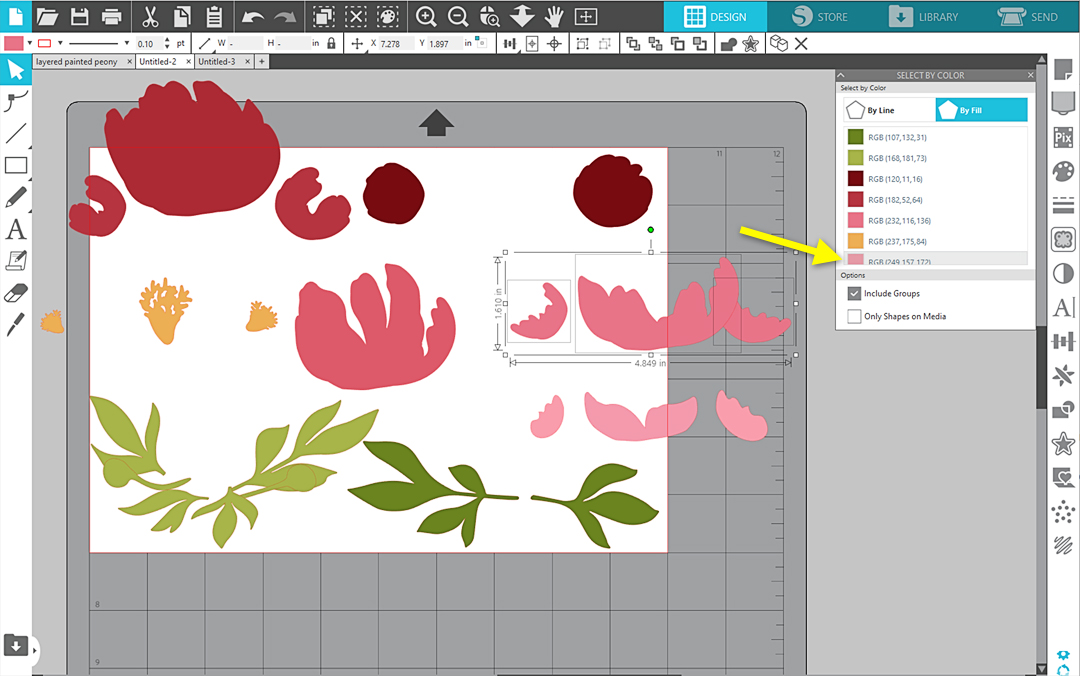
Task: Fit the page to the window
Action: 586,16
